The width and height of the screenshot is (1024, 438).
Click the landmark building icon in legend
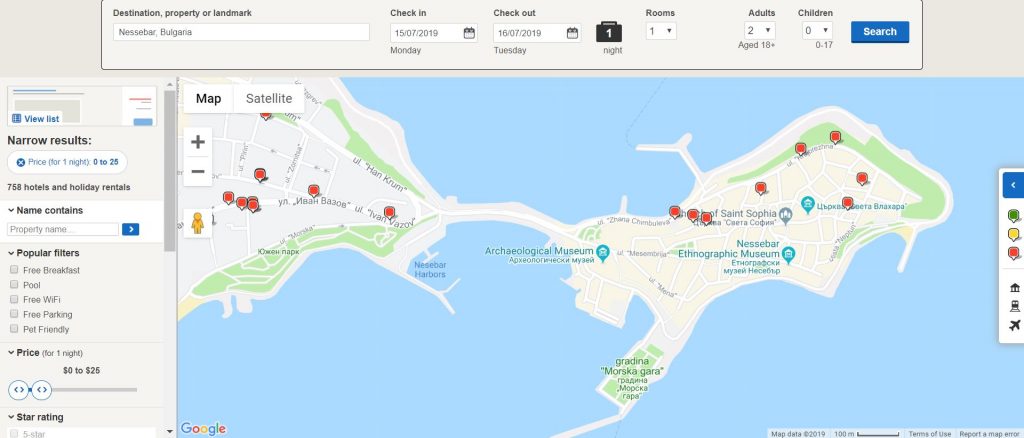tap(1014, 289)
